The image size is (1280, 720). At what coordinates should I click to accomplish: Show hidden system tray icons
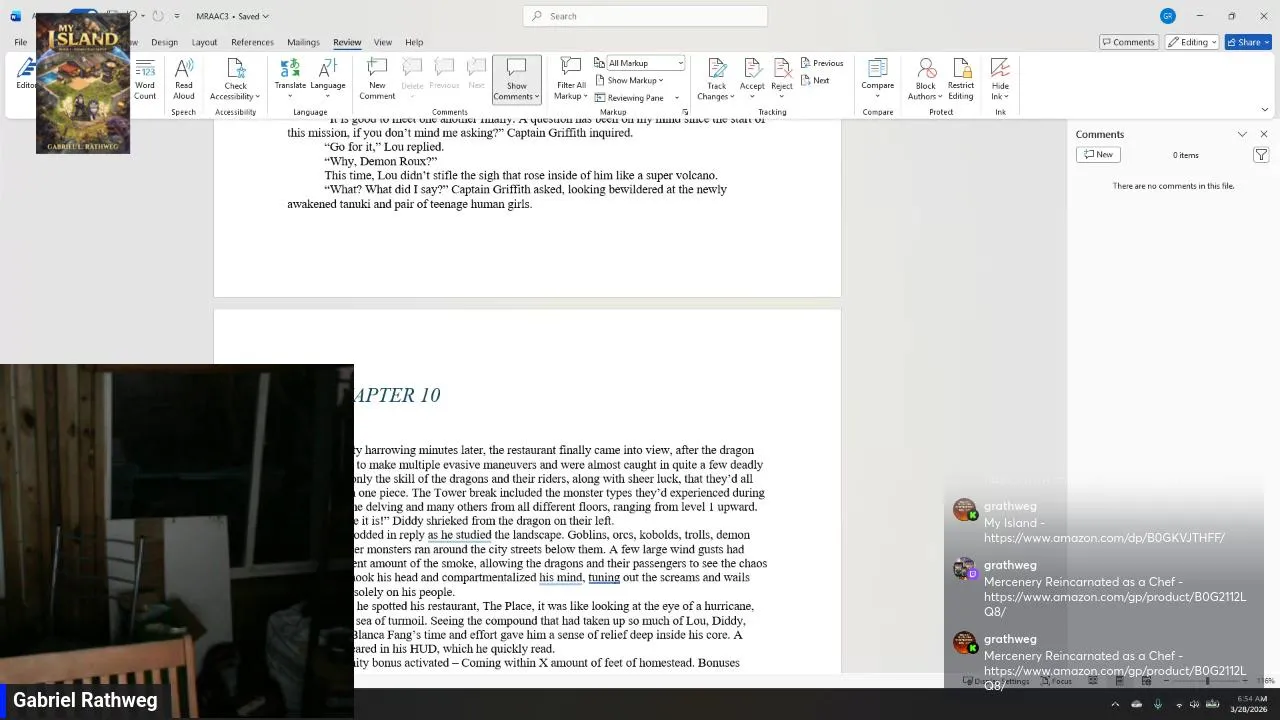coord(1115,704)
